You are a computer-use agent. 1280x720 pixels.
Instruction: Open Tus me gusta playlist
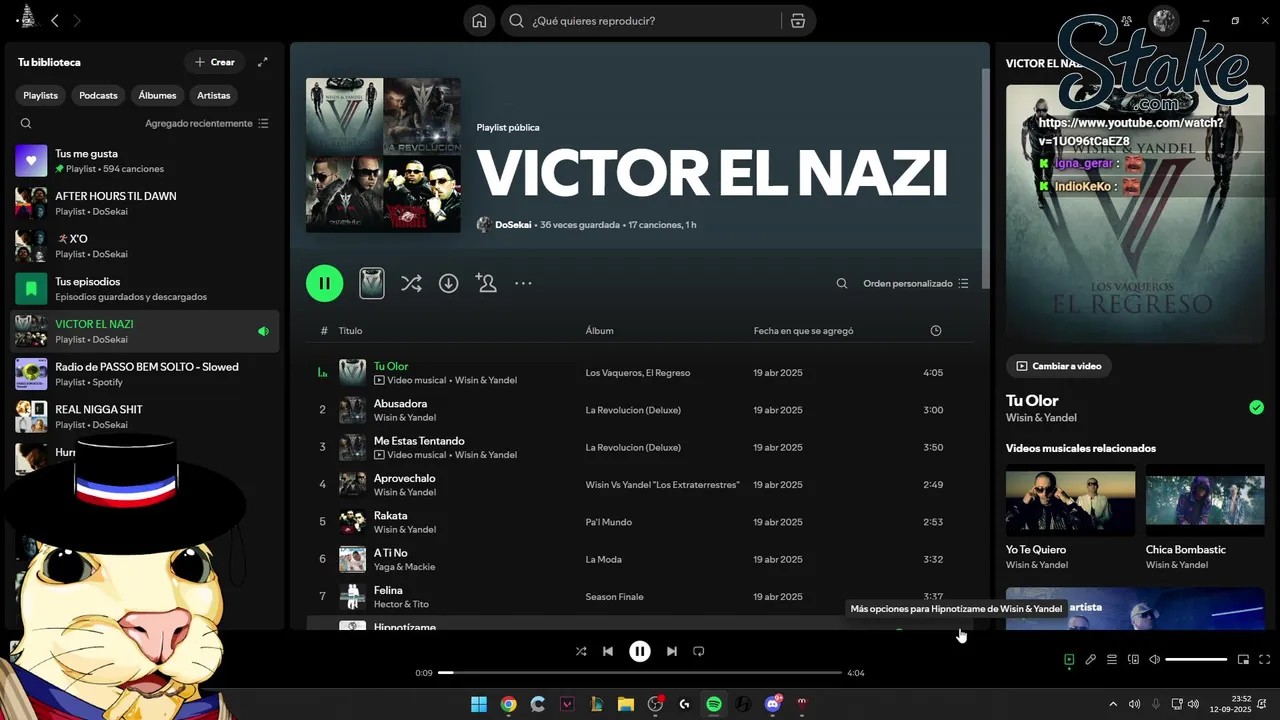pyautogui.click(x=145, y=161)
